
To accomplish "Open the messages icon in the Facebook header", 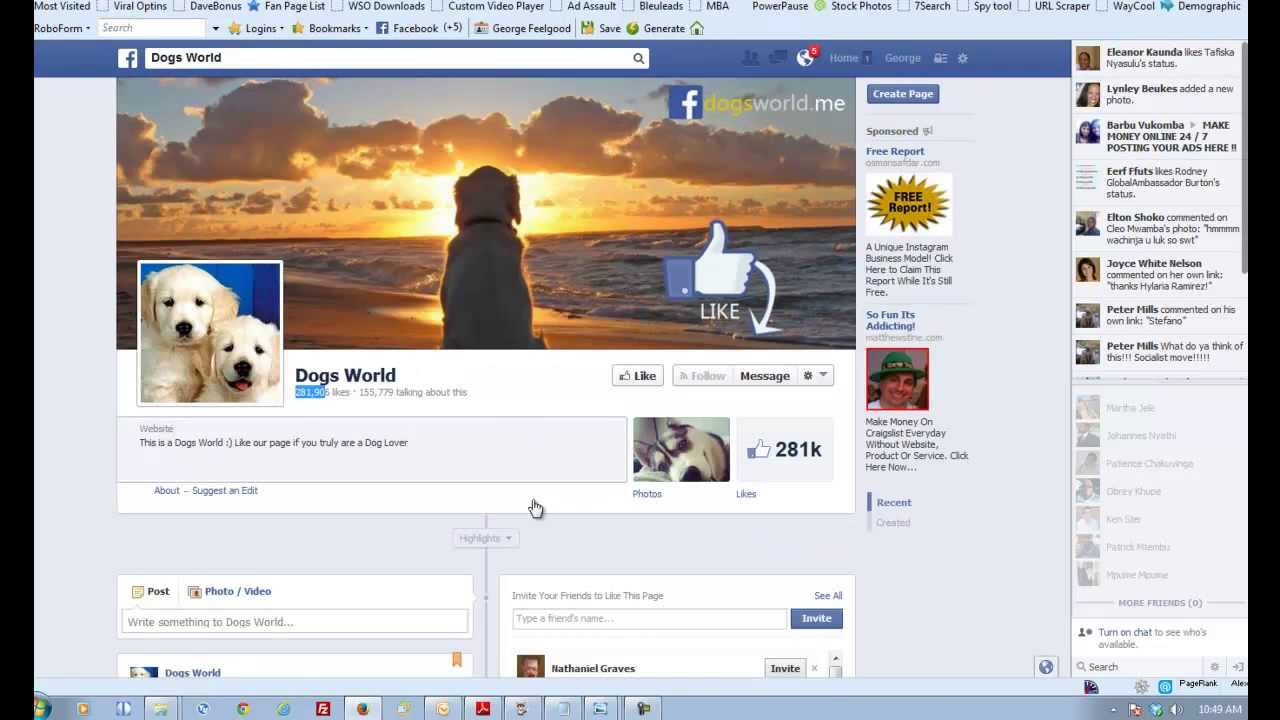I will [777, 58].
